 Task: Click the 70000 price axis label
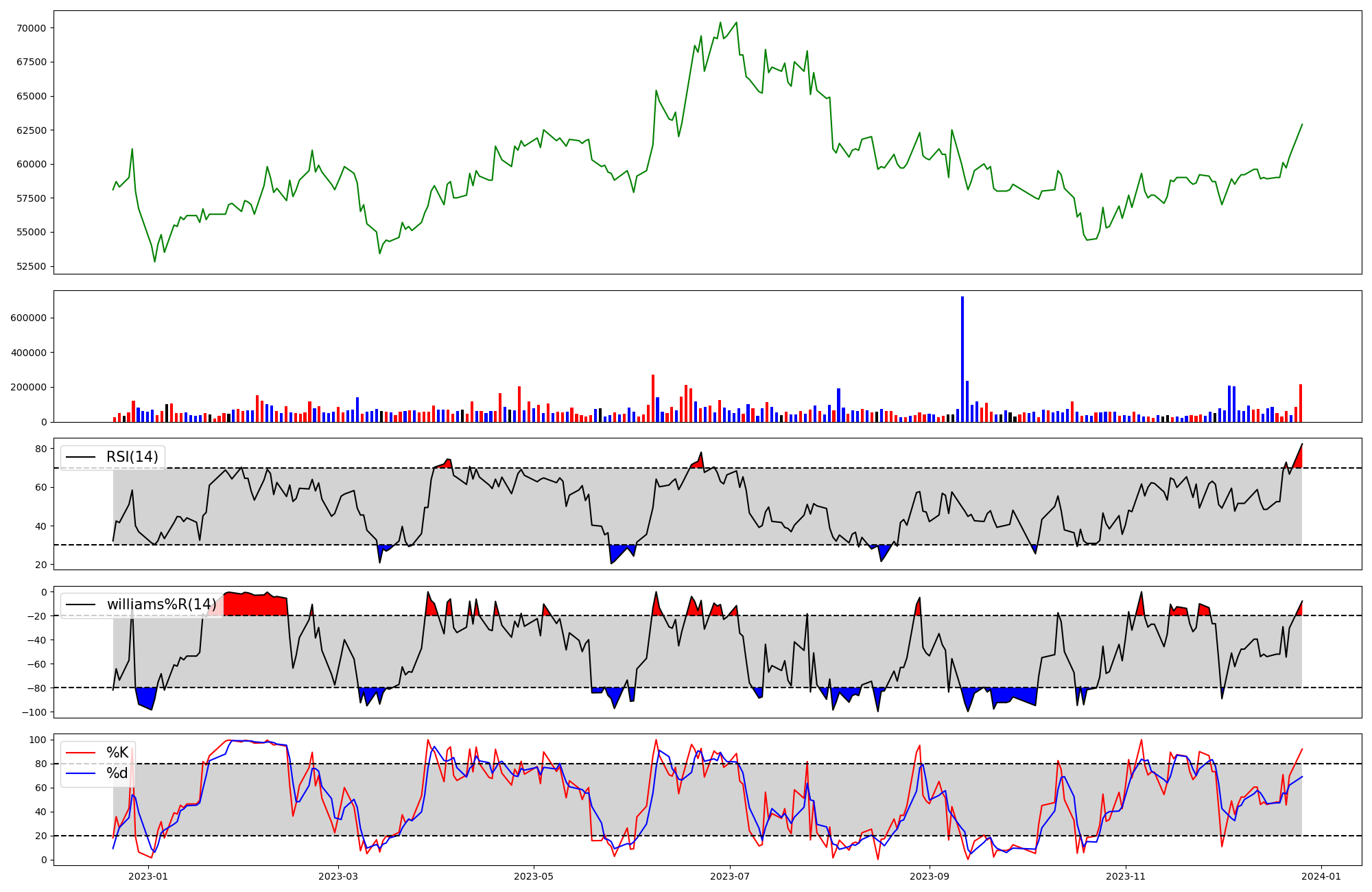click(x=32, y=28)
